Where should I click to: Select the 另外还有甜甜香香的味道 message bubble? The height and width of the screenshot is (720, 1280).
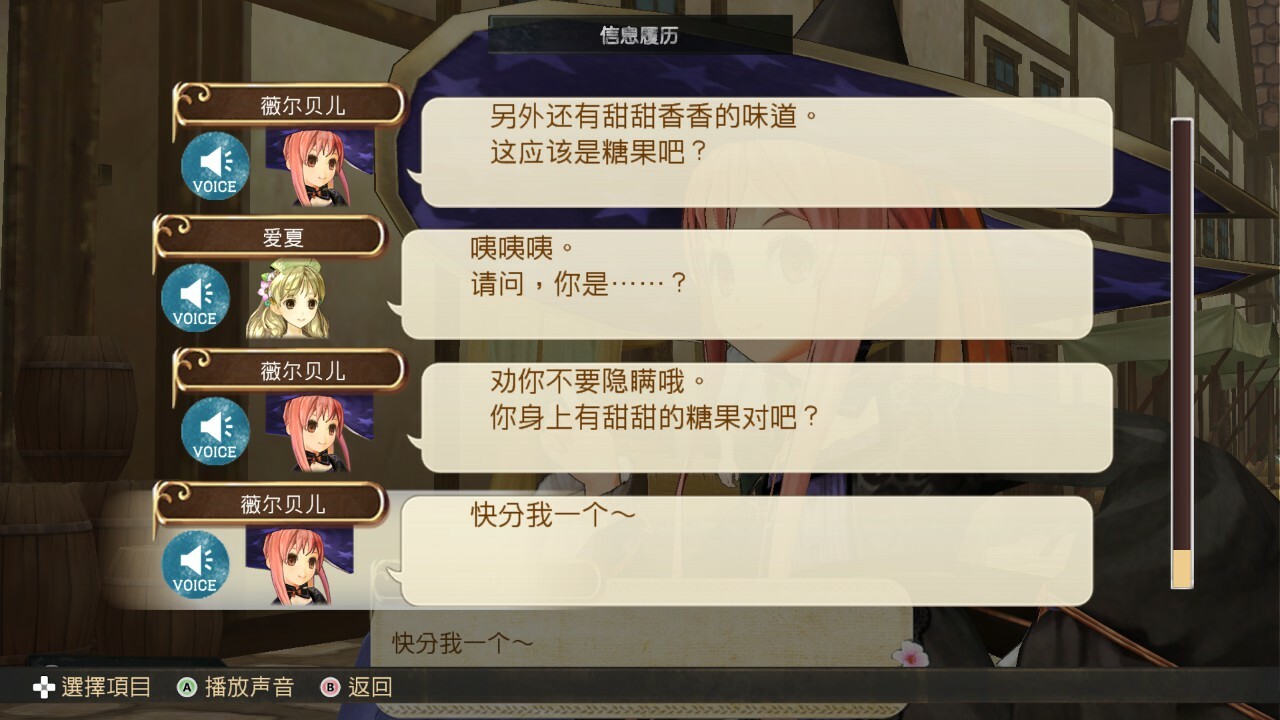coord(766,152)
